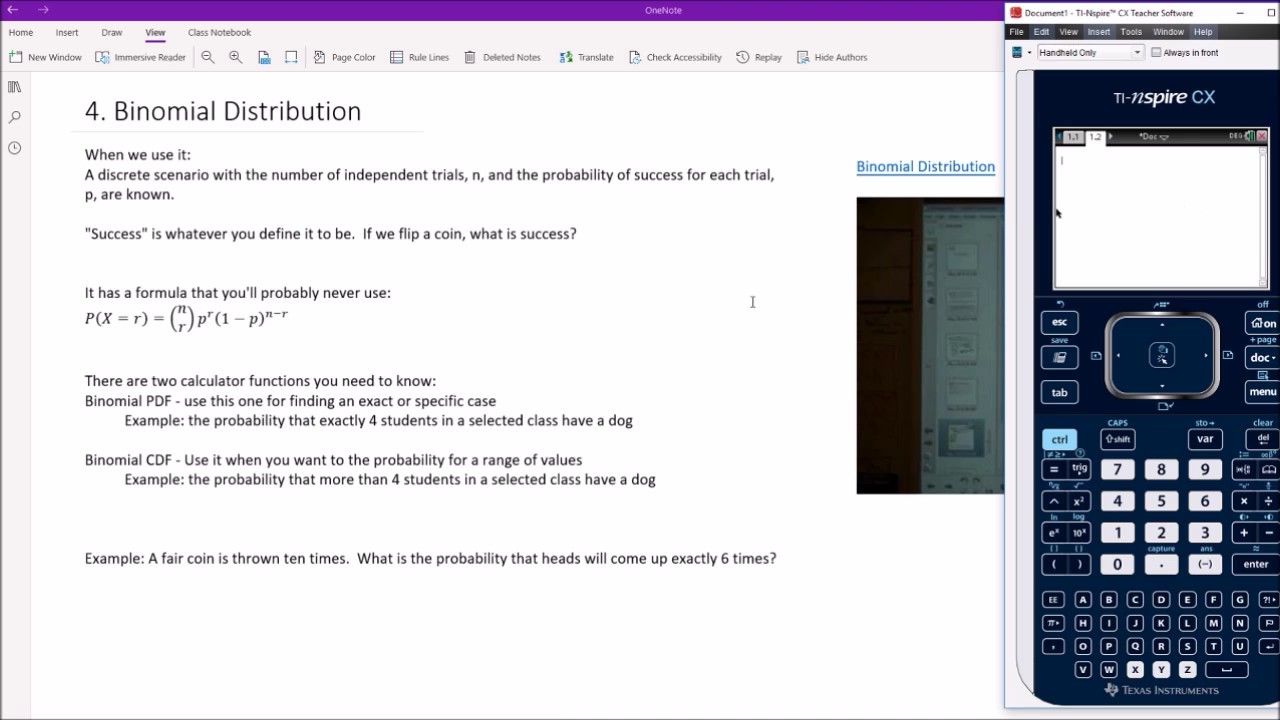View Deleted Notes
The image size is (1280, 720).
click(503, 57)
